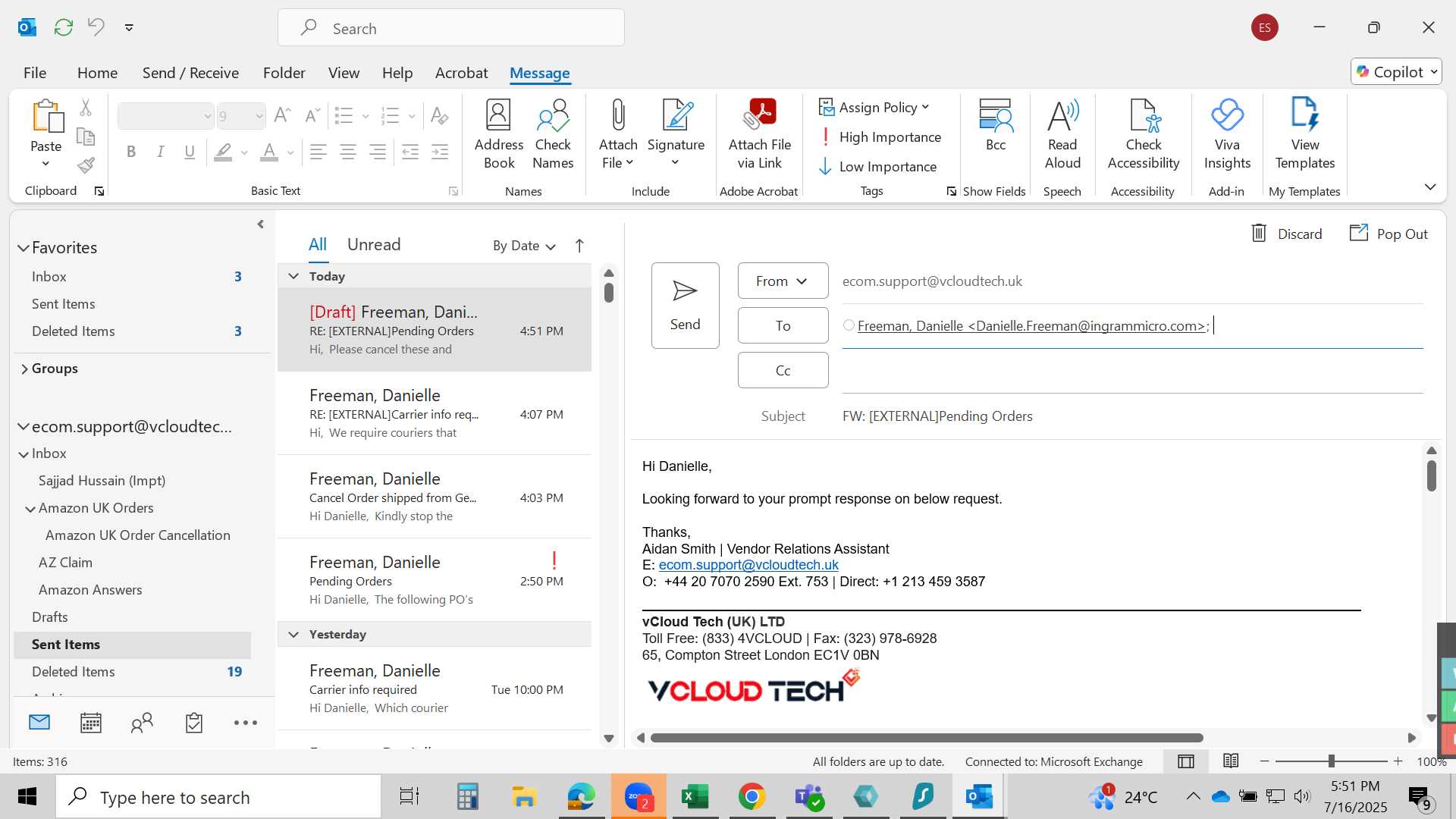Viewport: 1456px width, 819px height.
Task: Switch to the Send / Receive tab
Action: [x=190, y=73]
